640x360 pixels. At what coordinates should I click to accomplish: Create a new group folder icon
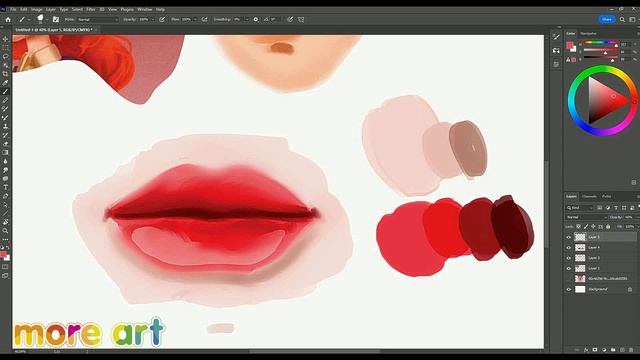[x=613, y=350]
